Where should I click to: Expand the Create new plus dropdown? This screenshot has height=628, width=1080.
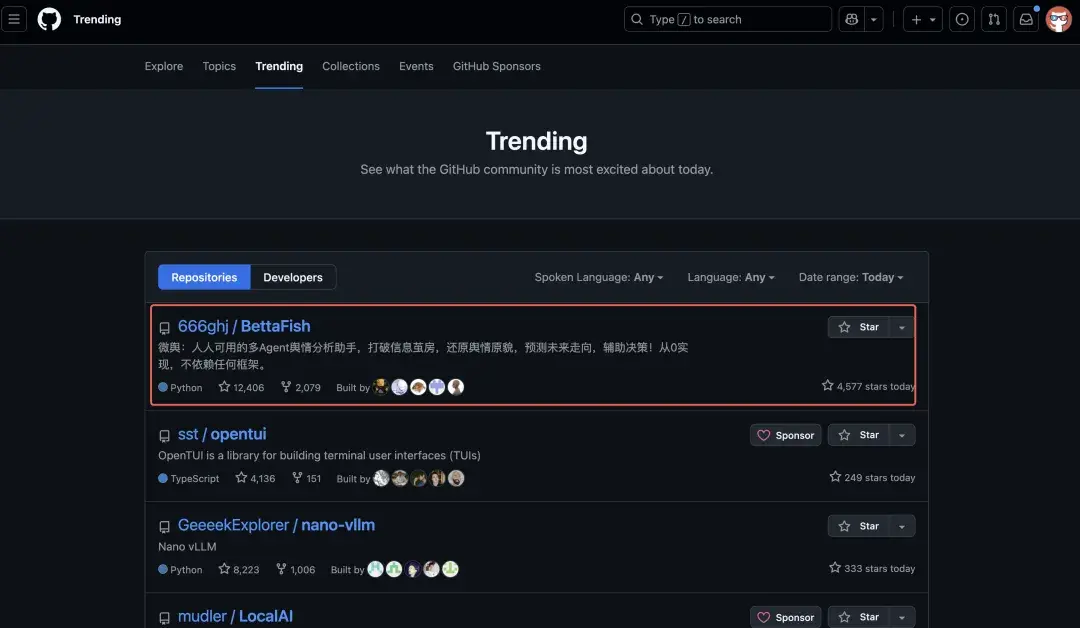923,19
